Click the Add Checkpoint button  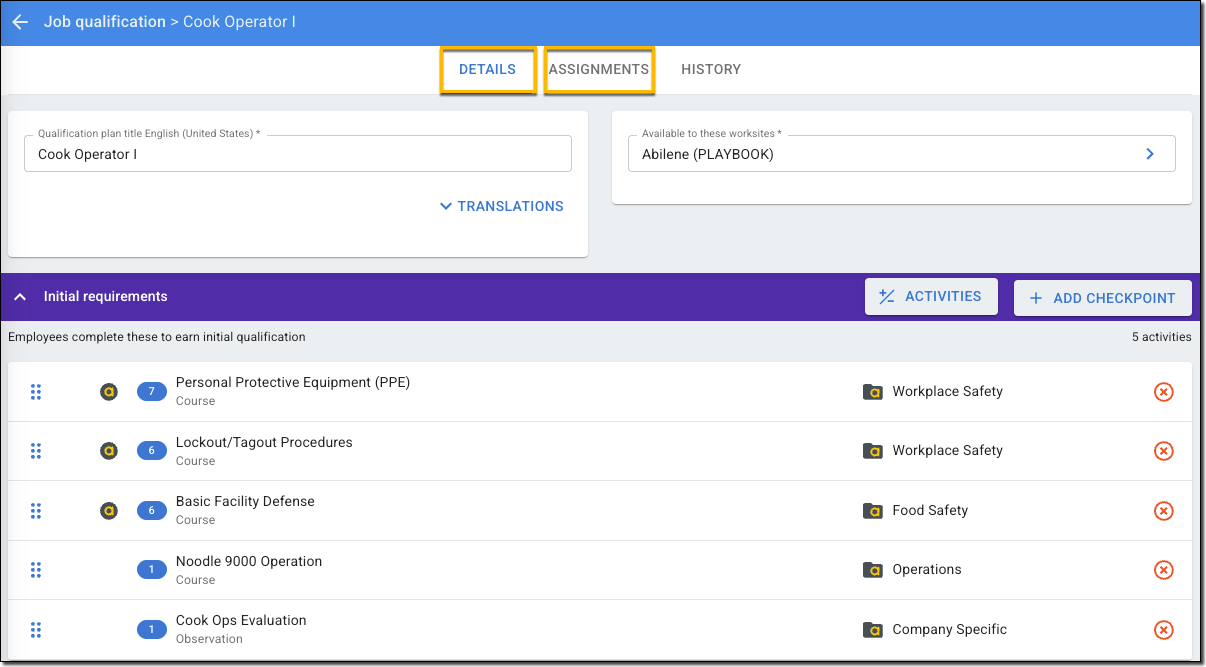pyautogui.click(x=1102, y=298)
